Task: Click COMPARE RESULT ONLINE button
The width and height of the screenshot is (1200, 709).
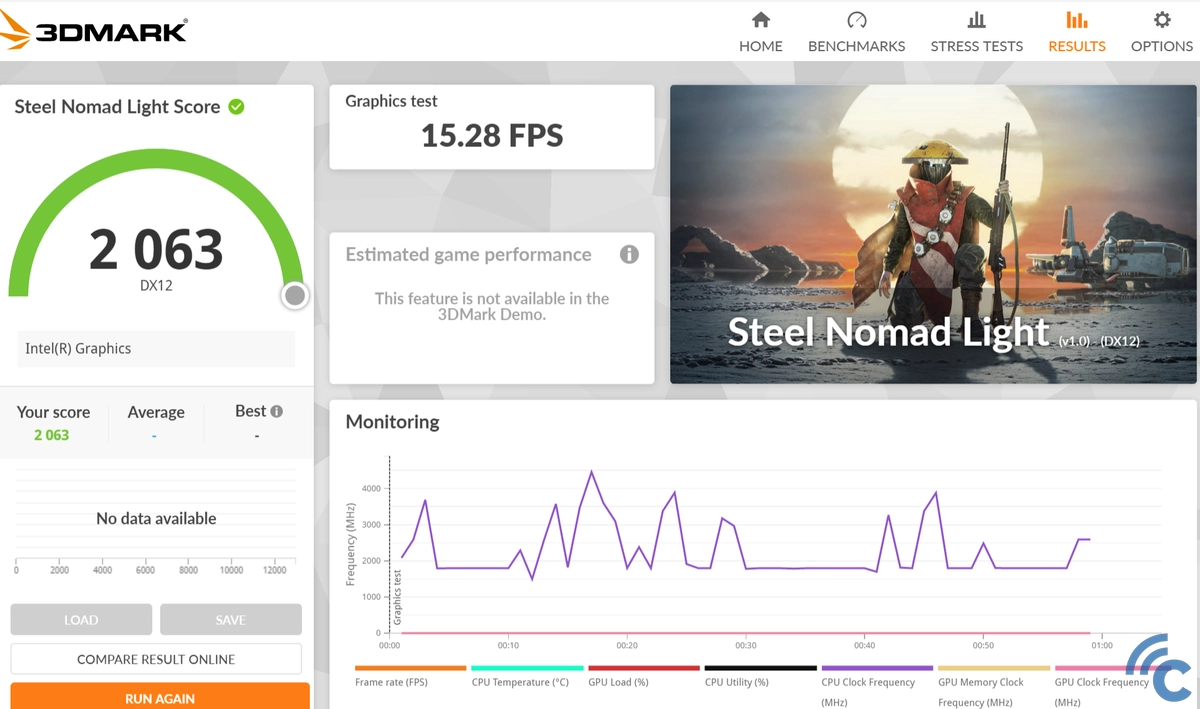Action: pos(156,659)
